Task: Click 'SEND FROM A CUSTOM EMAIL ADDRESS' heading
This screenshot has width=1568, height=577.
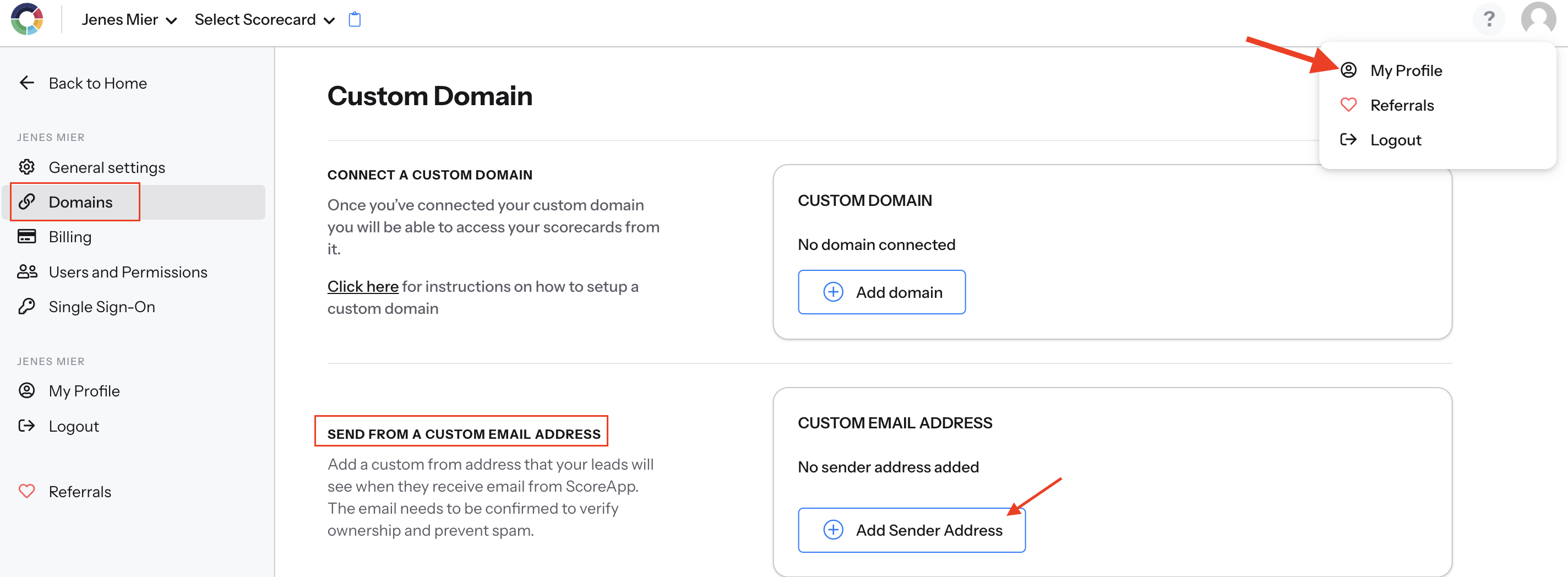Action: point(464,434)
